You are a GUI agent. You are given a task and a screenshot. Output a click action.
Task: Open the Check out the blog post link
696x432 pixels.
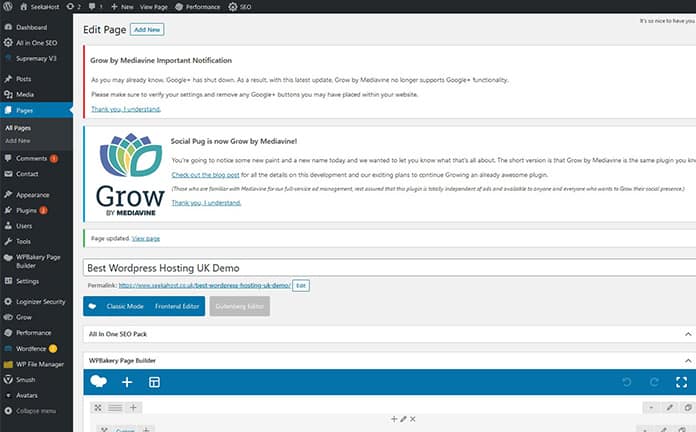pyautogui.click(x=206, y=174)
